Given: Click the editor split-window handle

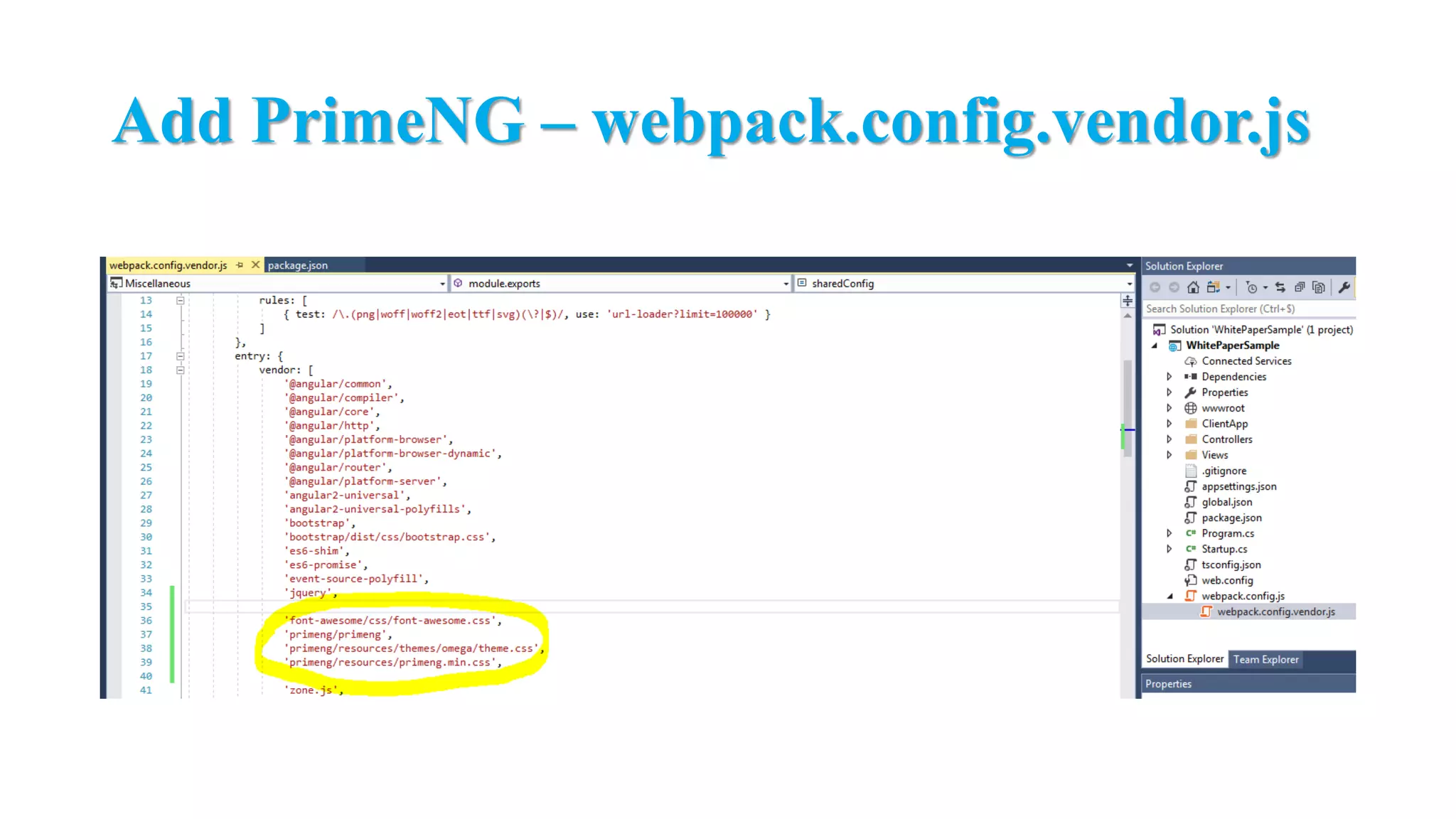Looking at the screenshot, I should [1128, 301].
